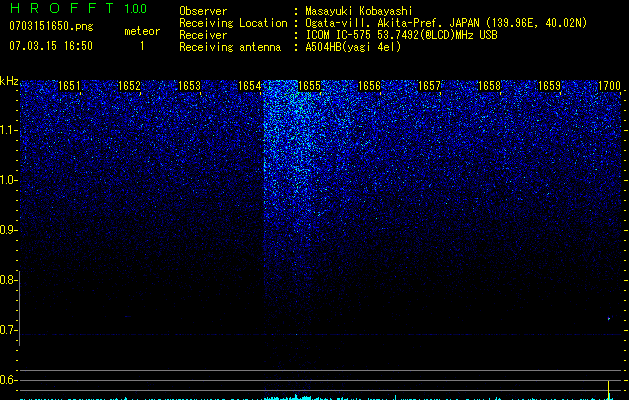Screen dimensions: 629x400
Task: Click the 1659 time marker
Action: 549,86
